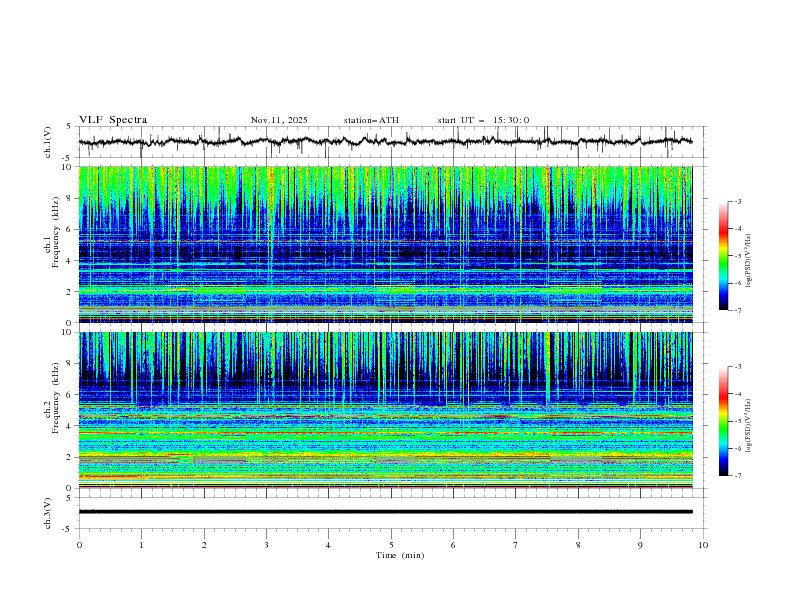Click inside the ch.1 spectrogram panel
Image resolution: width=792 pixels, height=612 pixels.
[x=385, y=244]
